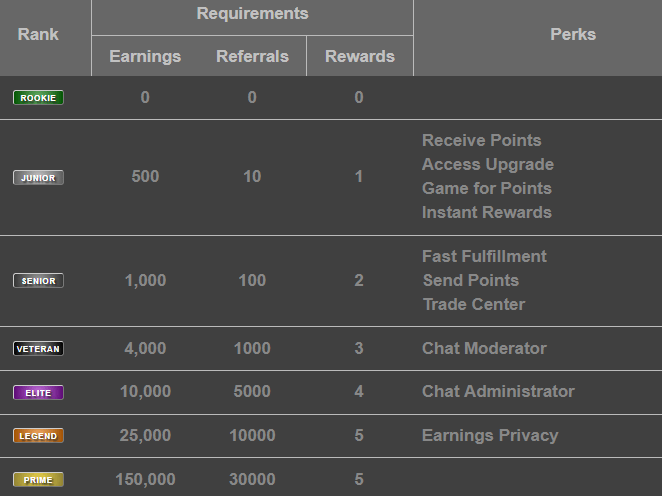Click the silver Junior rank badge
Screen dimensions: 662x496
[x=38, y=178]
